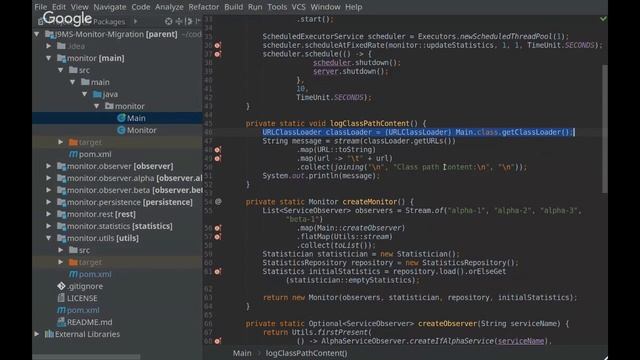Click the LICENSE file icon
The width and height of the screenshot is (640, 360).
point(61,298)
